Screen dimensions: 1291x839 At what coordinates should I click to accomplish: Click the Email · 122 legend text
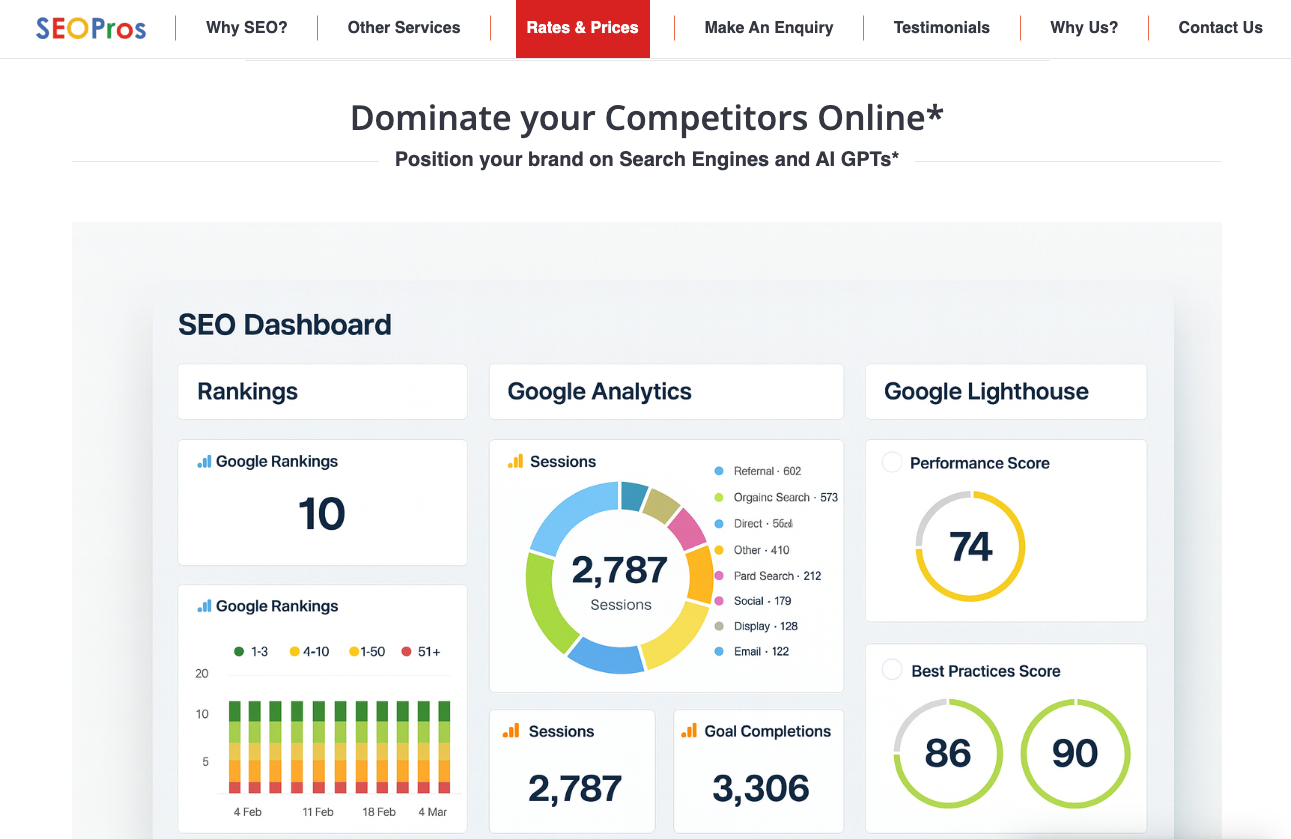click(x=762, y=652)
